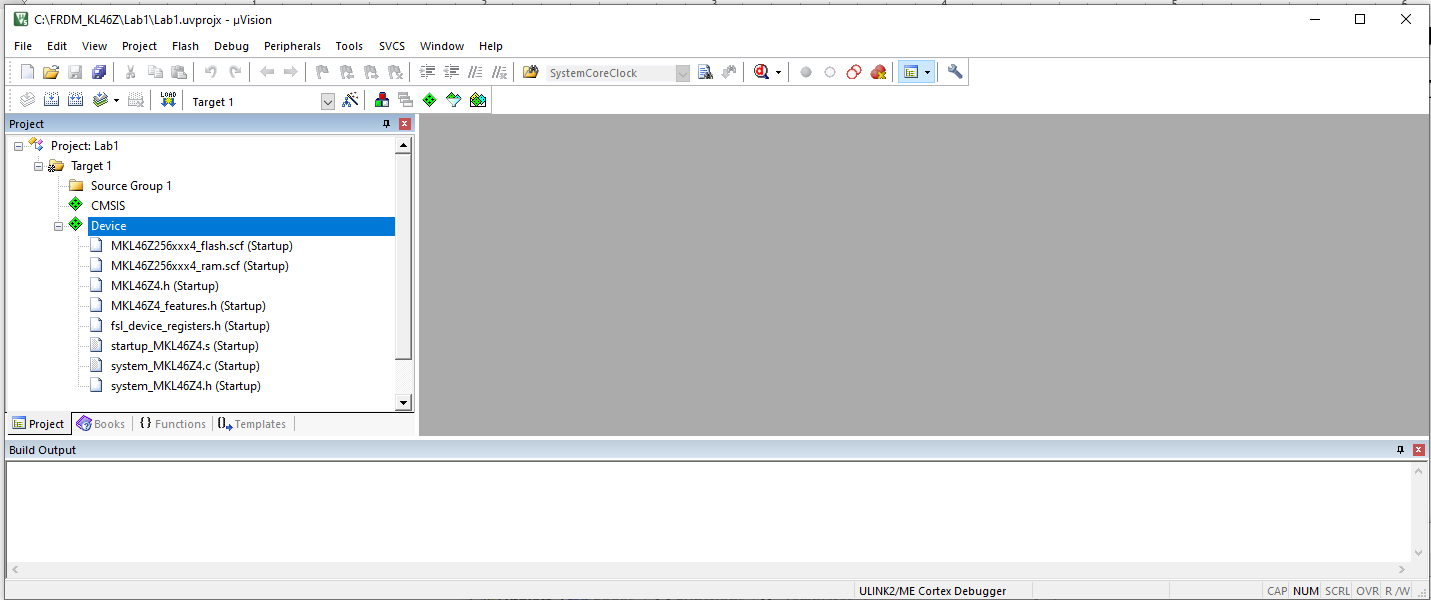The image size is (1431, 600).
Task: Collapse the Device tree node
Action: [x=59, y=226]
